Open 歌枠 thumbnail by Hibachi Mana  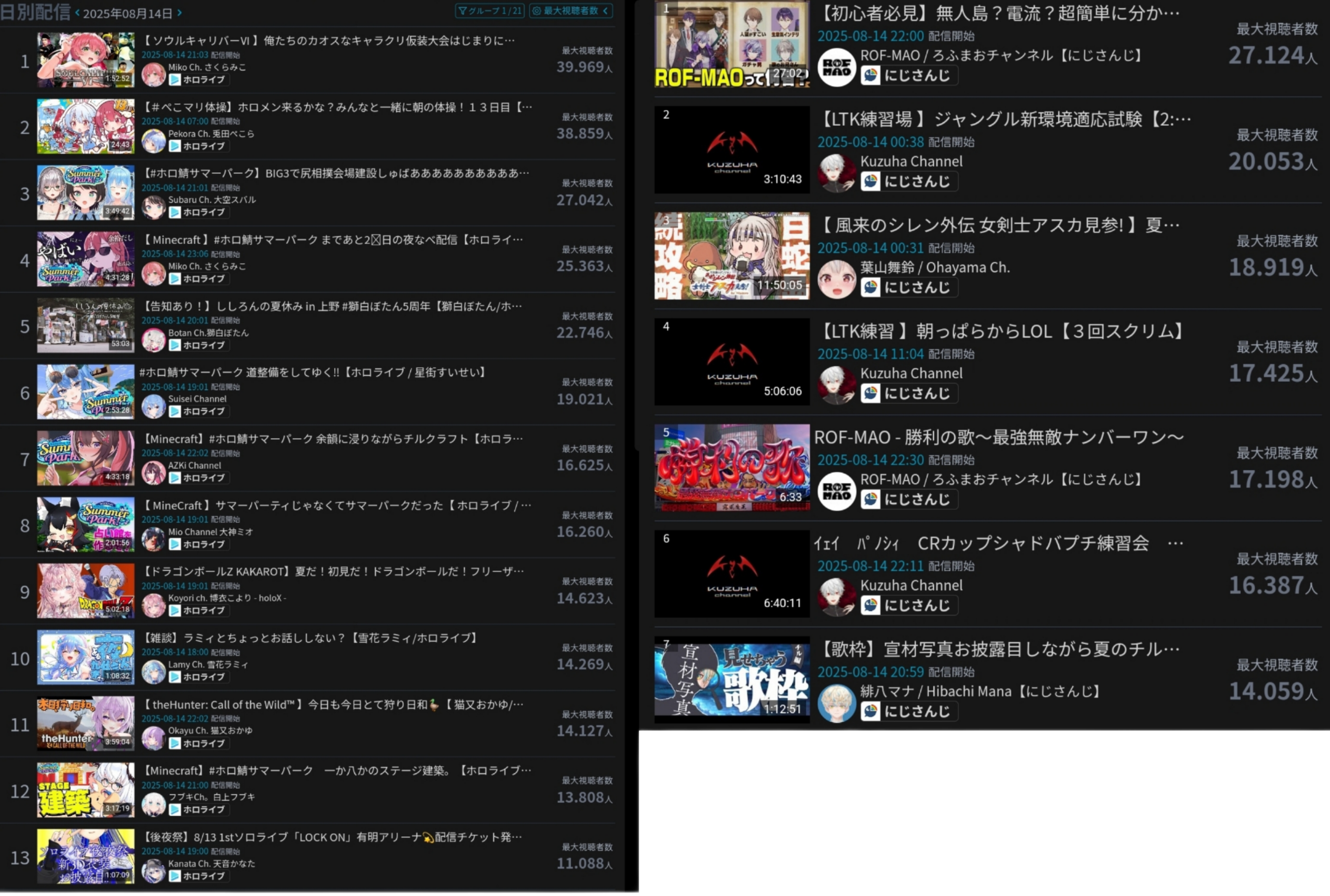click(732, 679)
